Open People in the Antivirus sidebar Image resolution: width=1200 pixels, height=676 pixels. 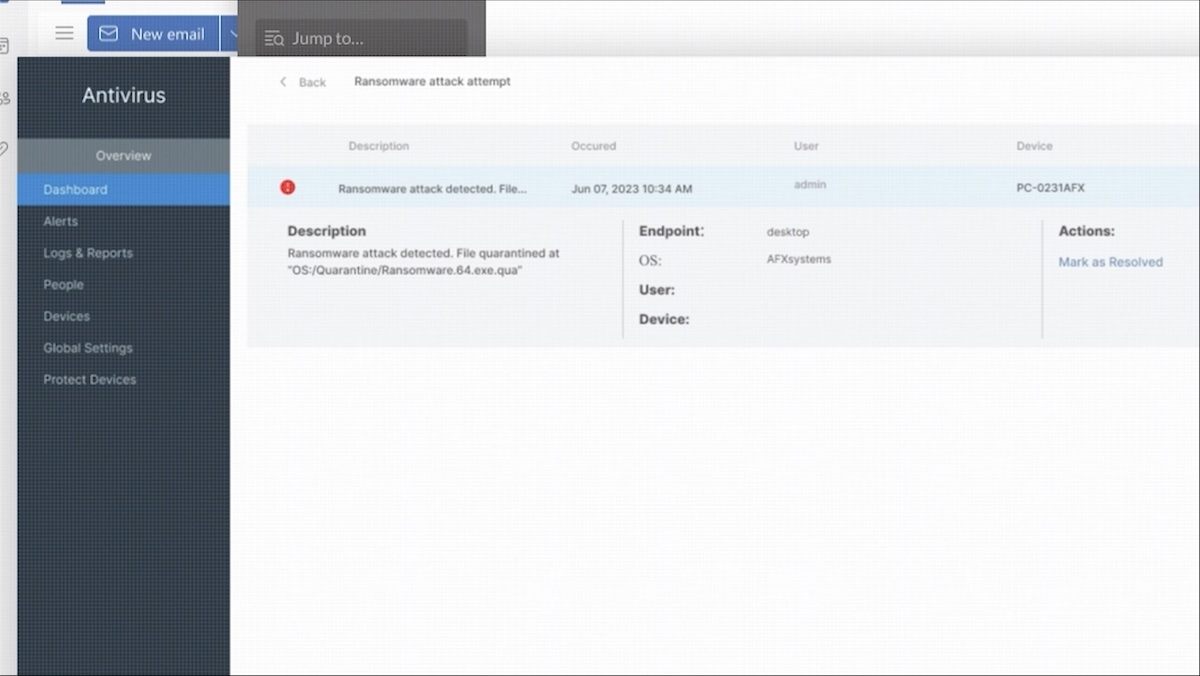point(63,285)
